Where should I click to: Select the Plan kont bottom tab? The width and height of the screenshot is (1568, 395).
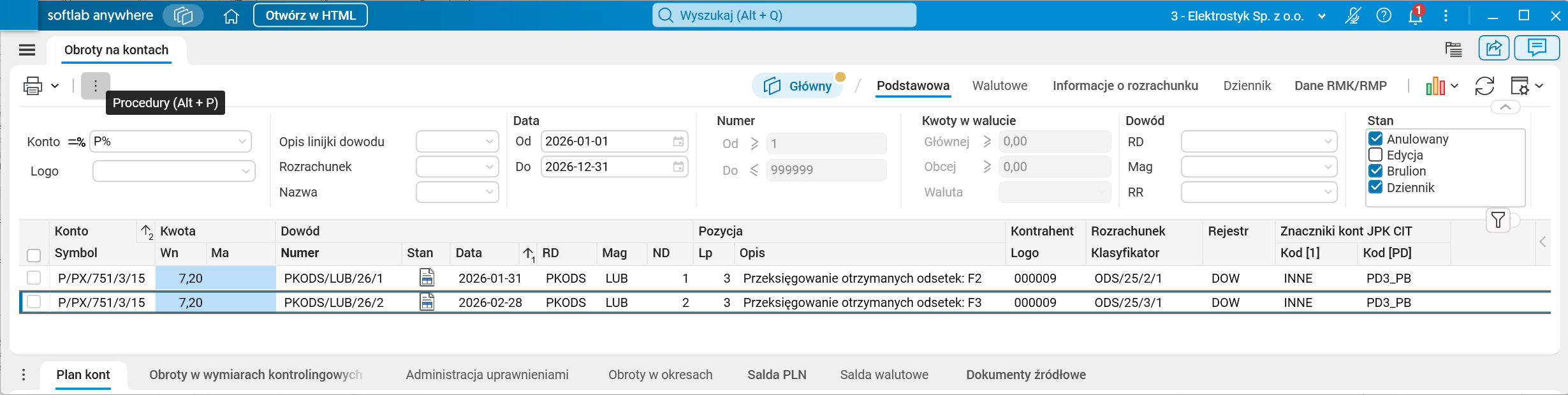coord(83,375)
